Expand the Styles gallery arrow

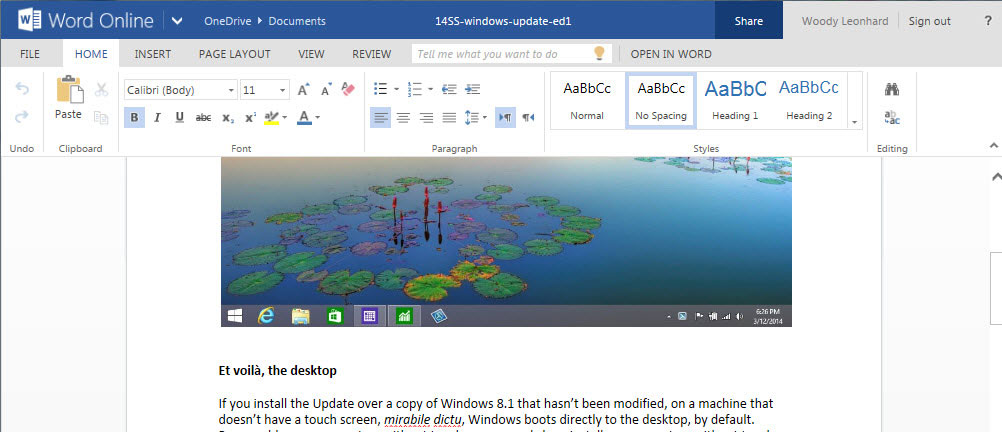[854, 122]
